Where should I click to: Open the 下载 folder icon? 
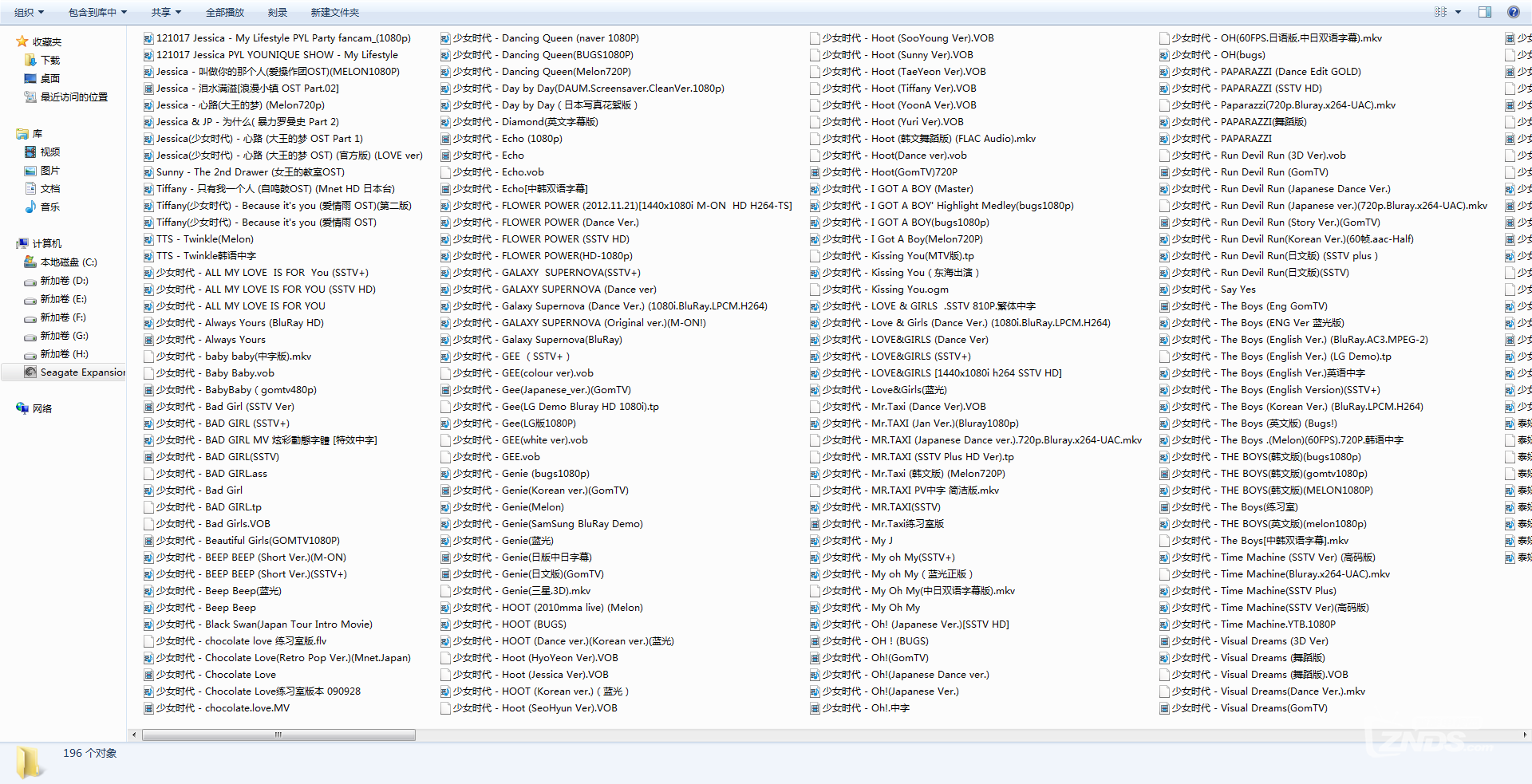click(30, 60)
